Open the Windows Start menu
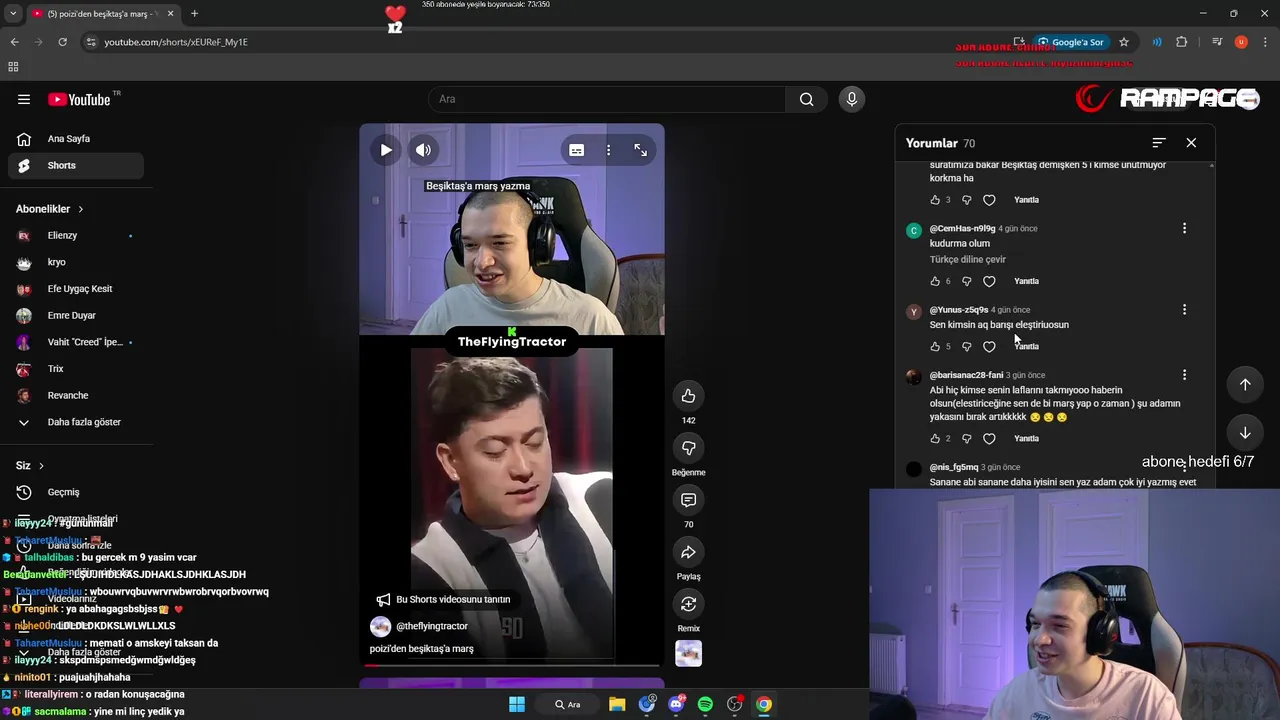 point(517,704)
